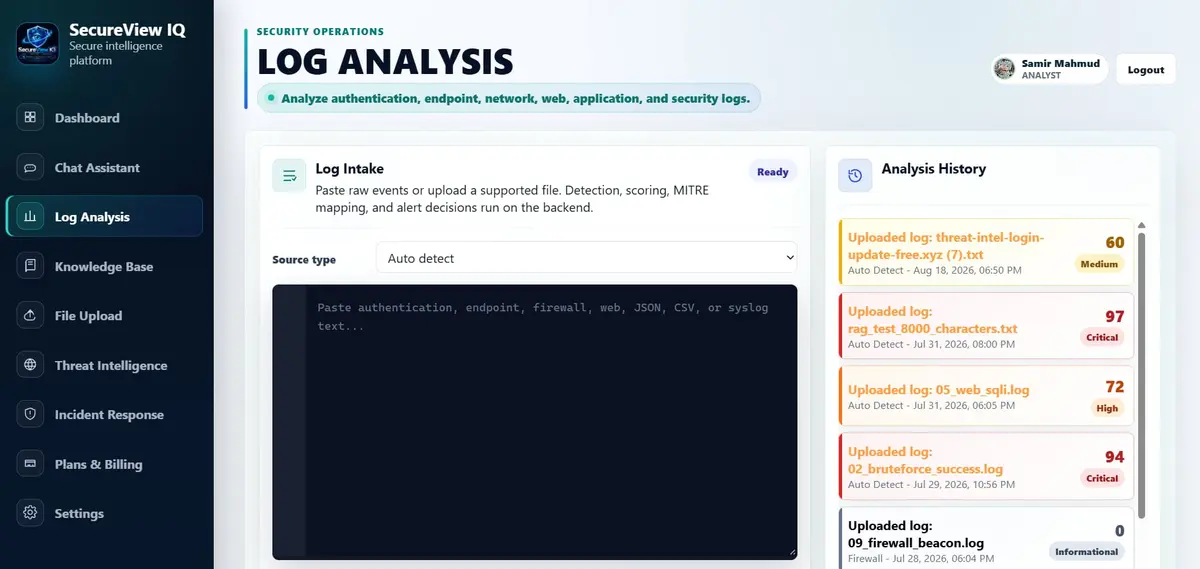
Task: Click timestamp Aug 18, 2026, 06:50 PM
Action: click(968, 270)
